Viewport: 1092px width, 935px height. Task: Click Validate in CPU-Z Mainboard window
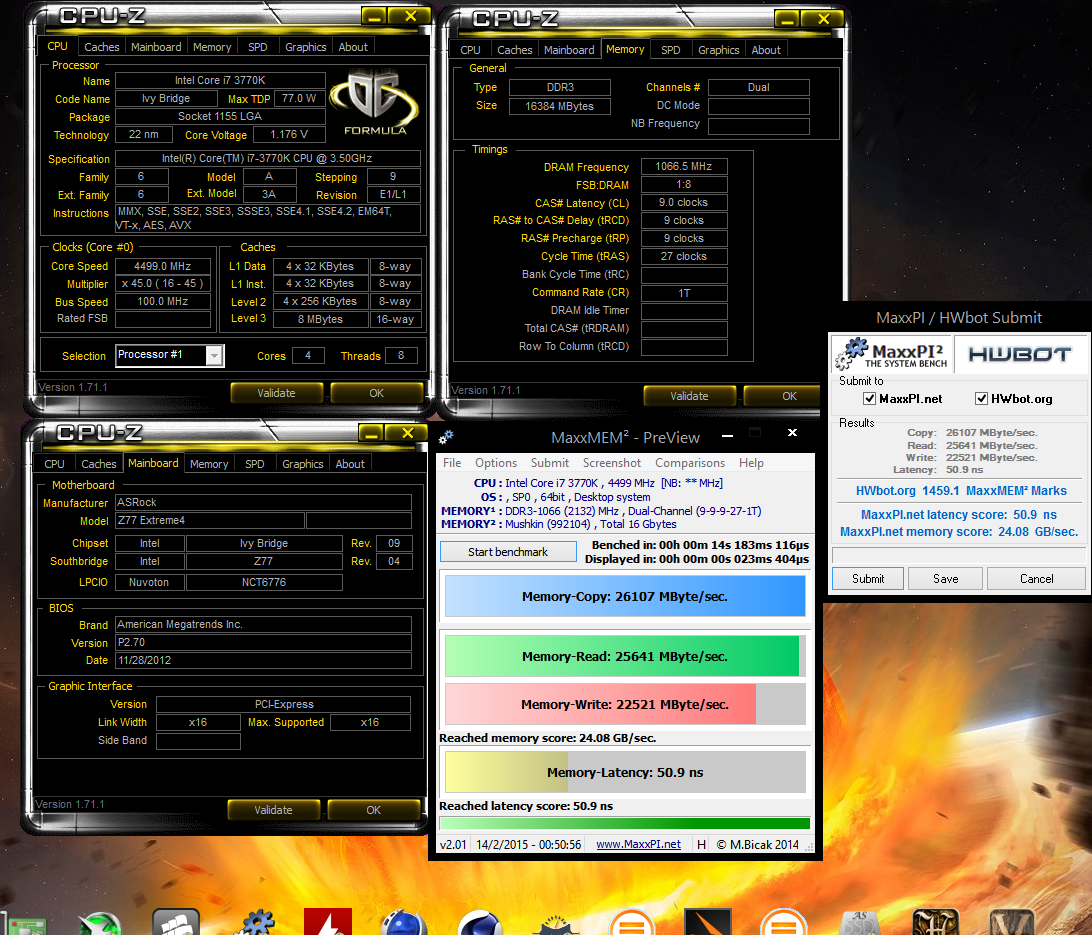pyautogui.click(x=273, y=810)
